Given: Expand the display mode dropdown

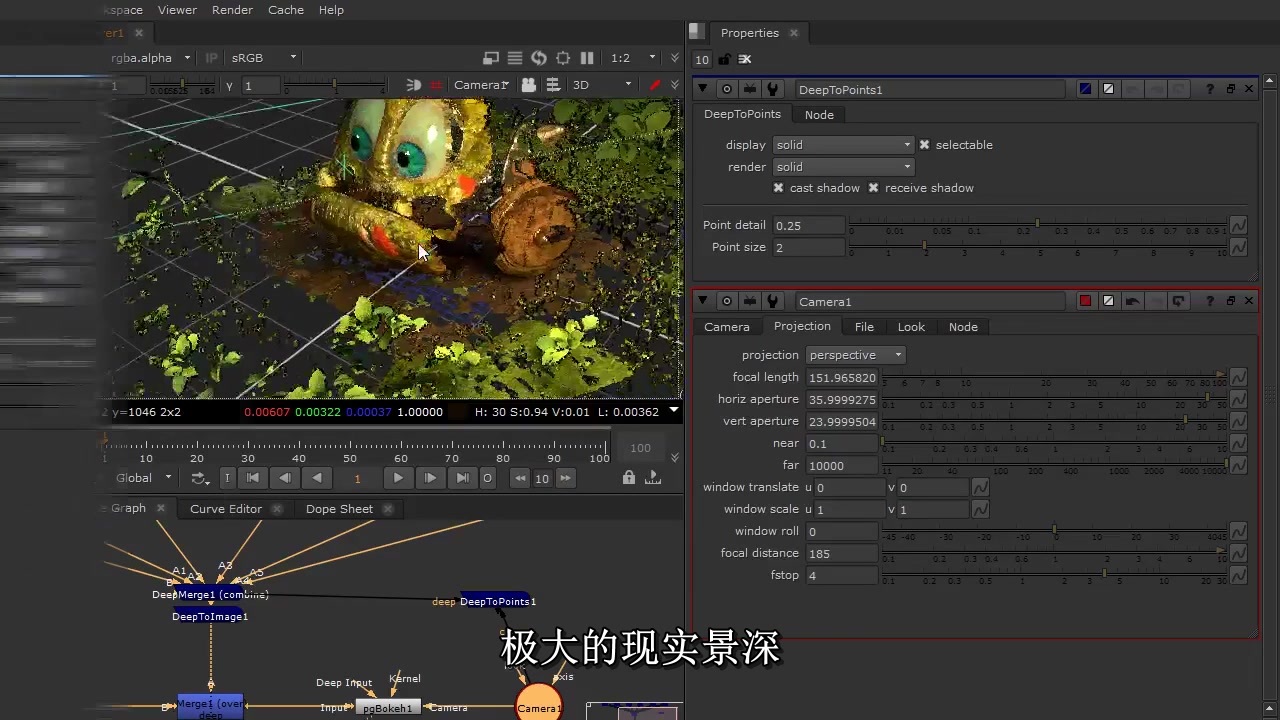Looking at the screenshot, I should click(843, 145).
